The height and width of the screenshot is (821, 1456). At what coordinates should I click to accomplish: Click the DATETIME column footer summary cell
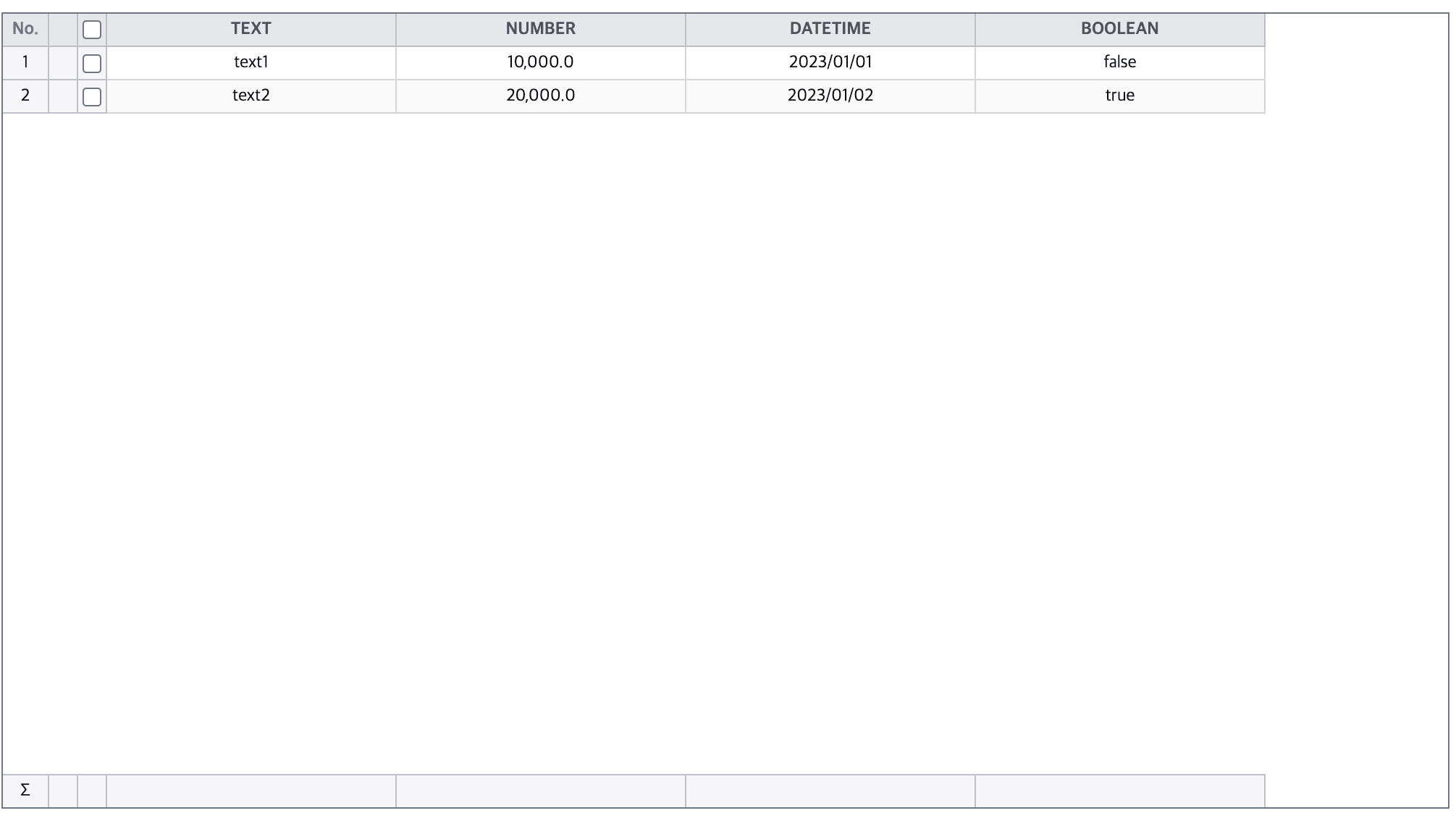(830, 791)
